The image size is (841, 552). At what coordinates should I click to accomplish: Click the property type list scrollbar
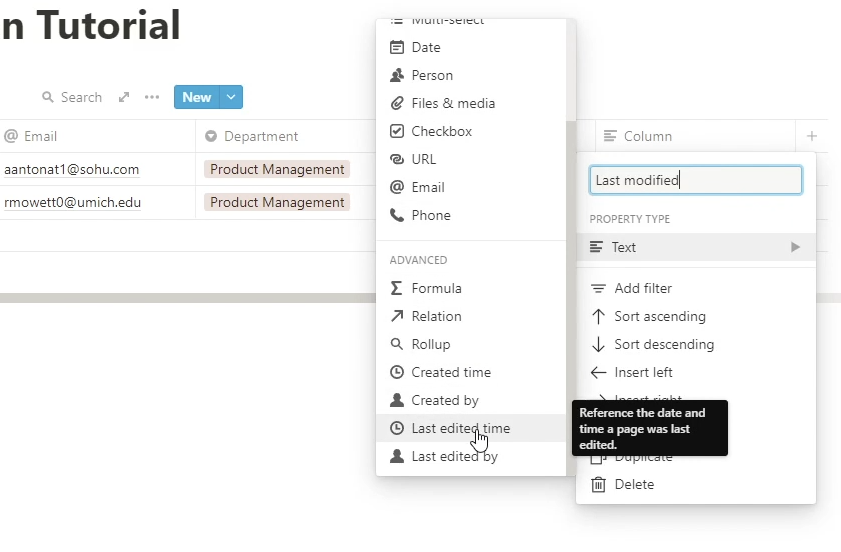pos(571,298)
